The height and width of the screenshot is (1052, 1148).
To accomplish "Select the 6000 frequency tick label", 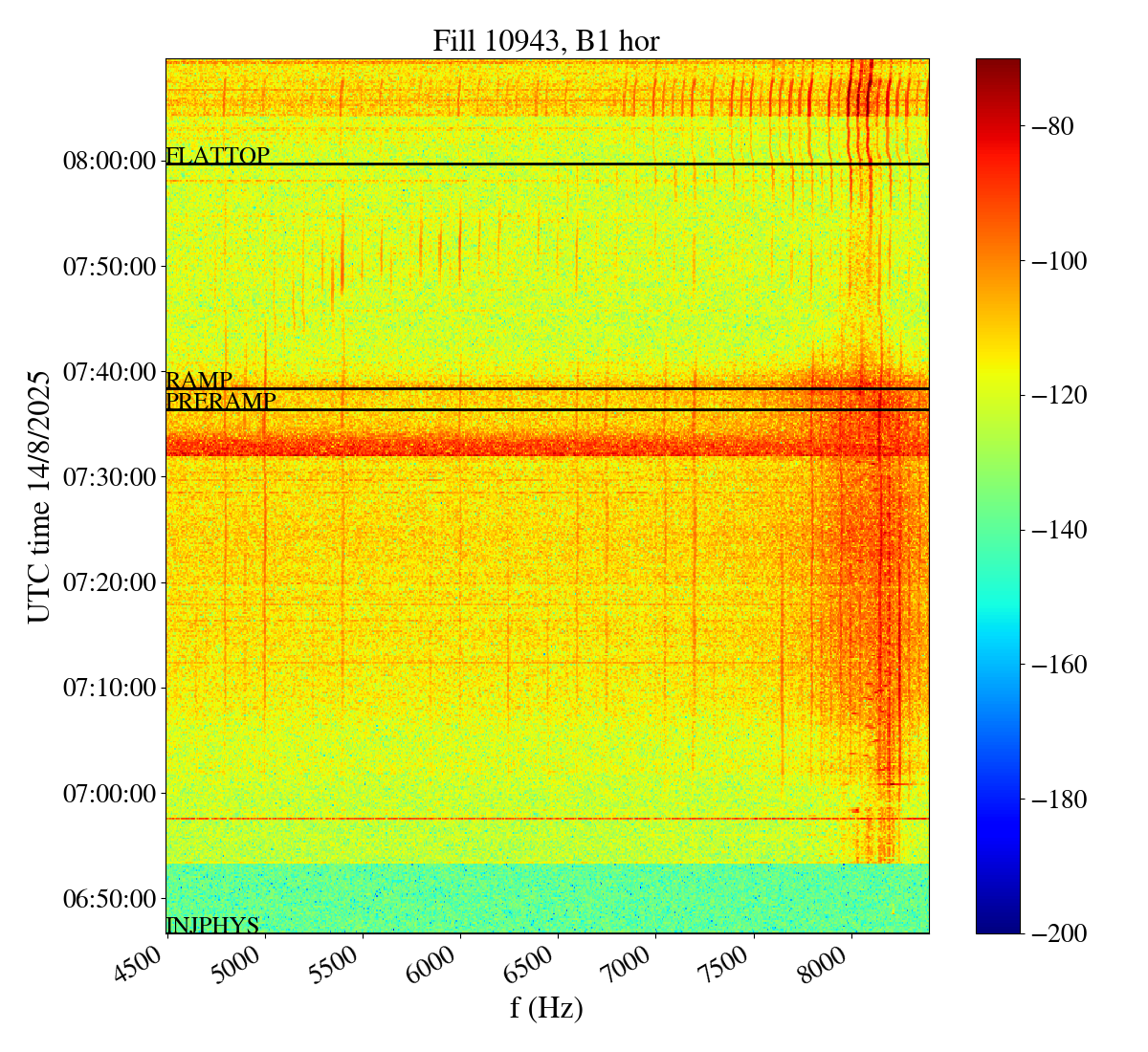I will coord(439,968).
